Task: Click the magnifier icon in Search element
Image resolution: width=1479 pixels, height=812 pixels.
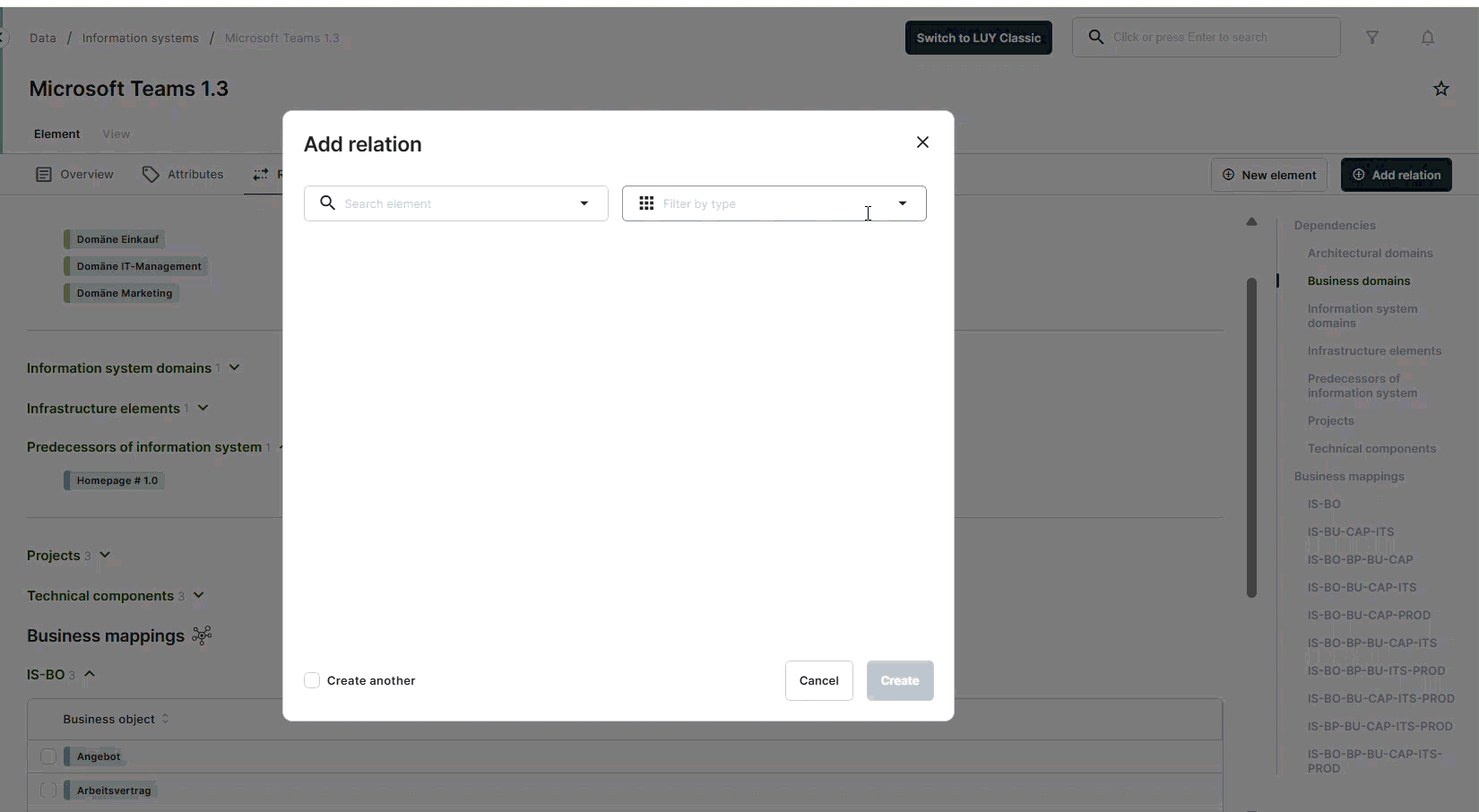Action: (x=327, y=203)
